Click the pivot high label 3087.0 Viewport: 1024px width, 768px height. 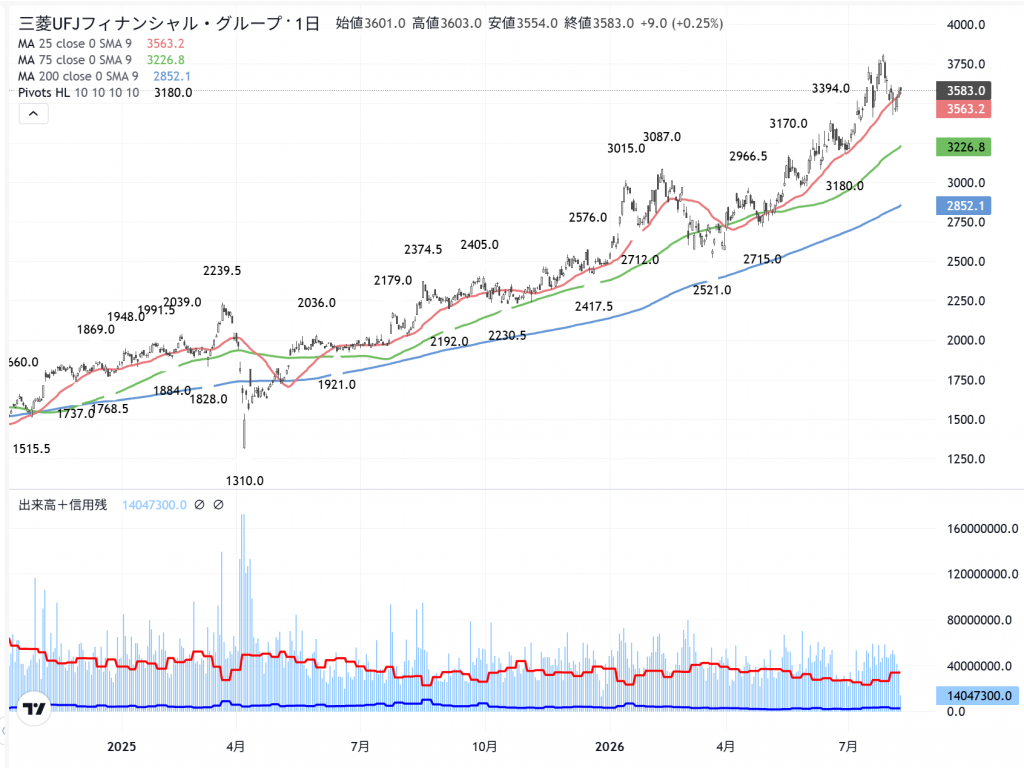662,136
